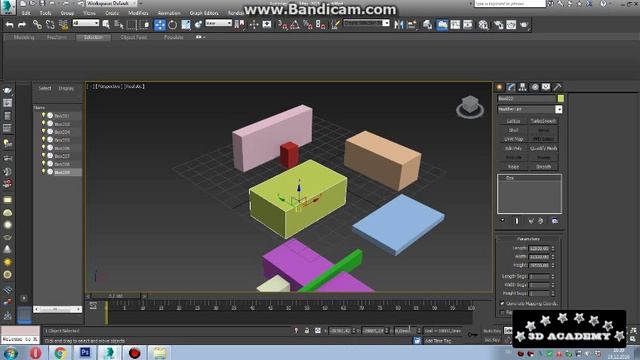Screen dimensions: 640x360
Task: Toggle 3D Snaps in main toolbar
Action: [282, 25]
